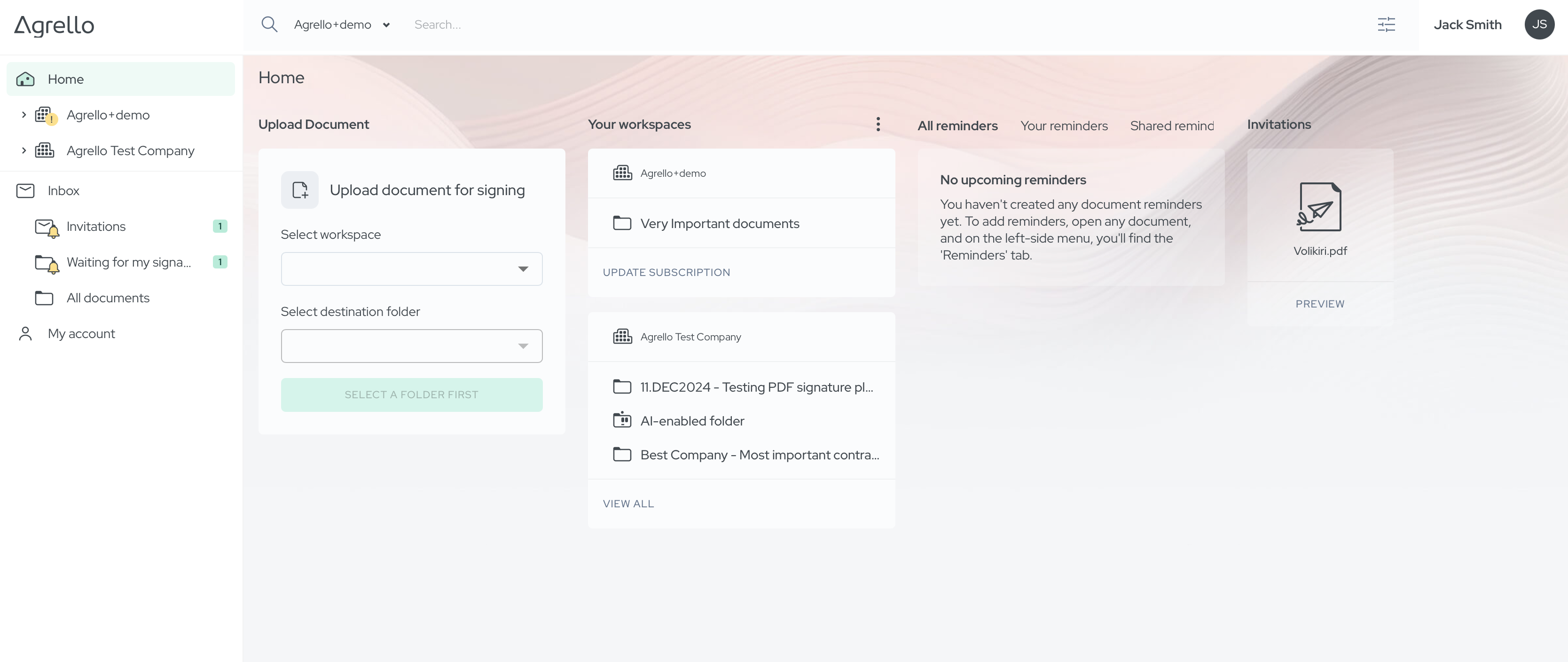Open the Select destination folder dropdown
The width and height of the screenshot is (1568, 662).
(x=411, y=345)
